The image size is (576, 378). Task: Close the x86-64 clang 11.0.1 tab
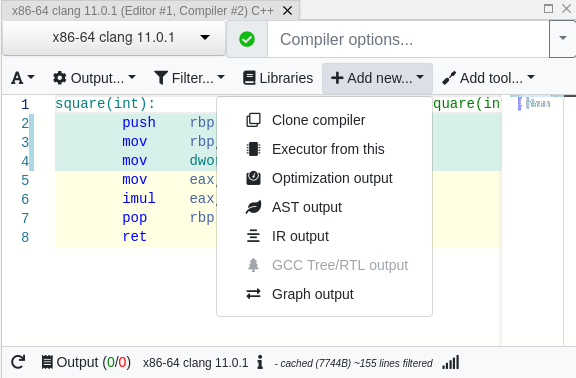pos(288,11)
